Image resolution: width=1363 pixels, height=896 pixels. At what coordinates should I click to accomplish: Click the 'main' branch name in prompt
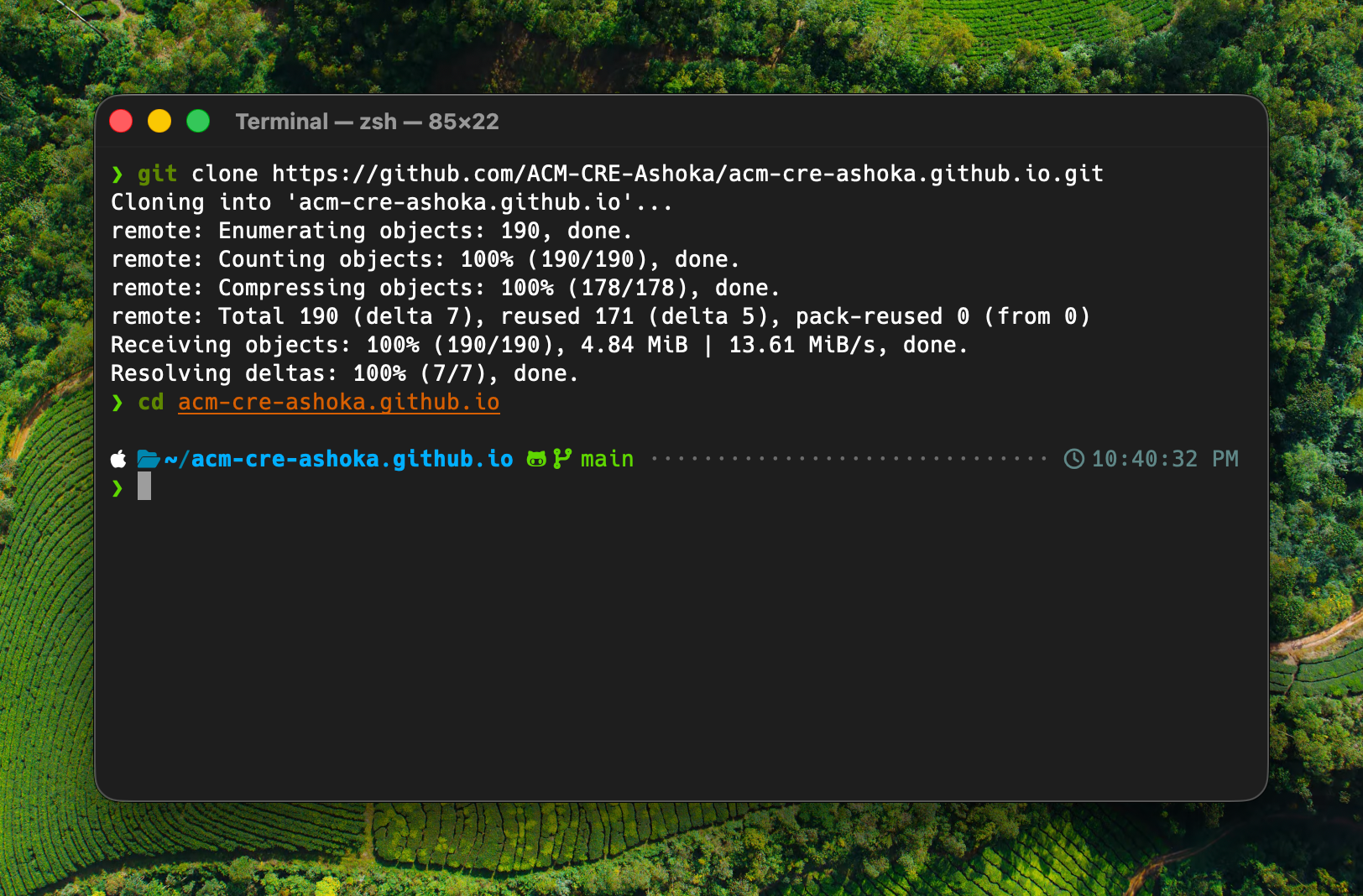point(607,459)
